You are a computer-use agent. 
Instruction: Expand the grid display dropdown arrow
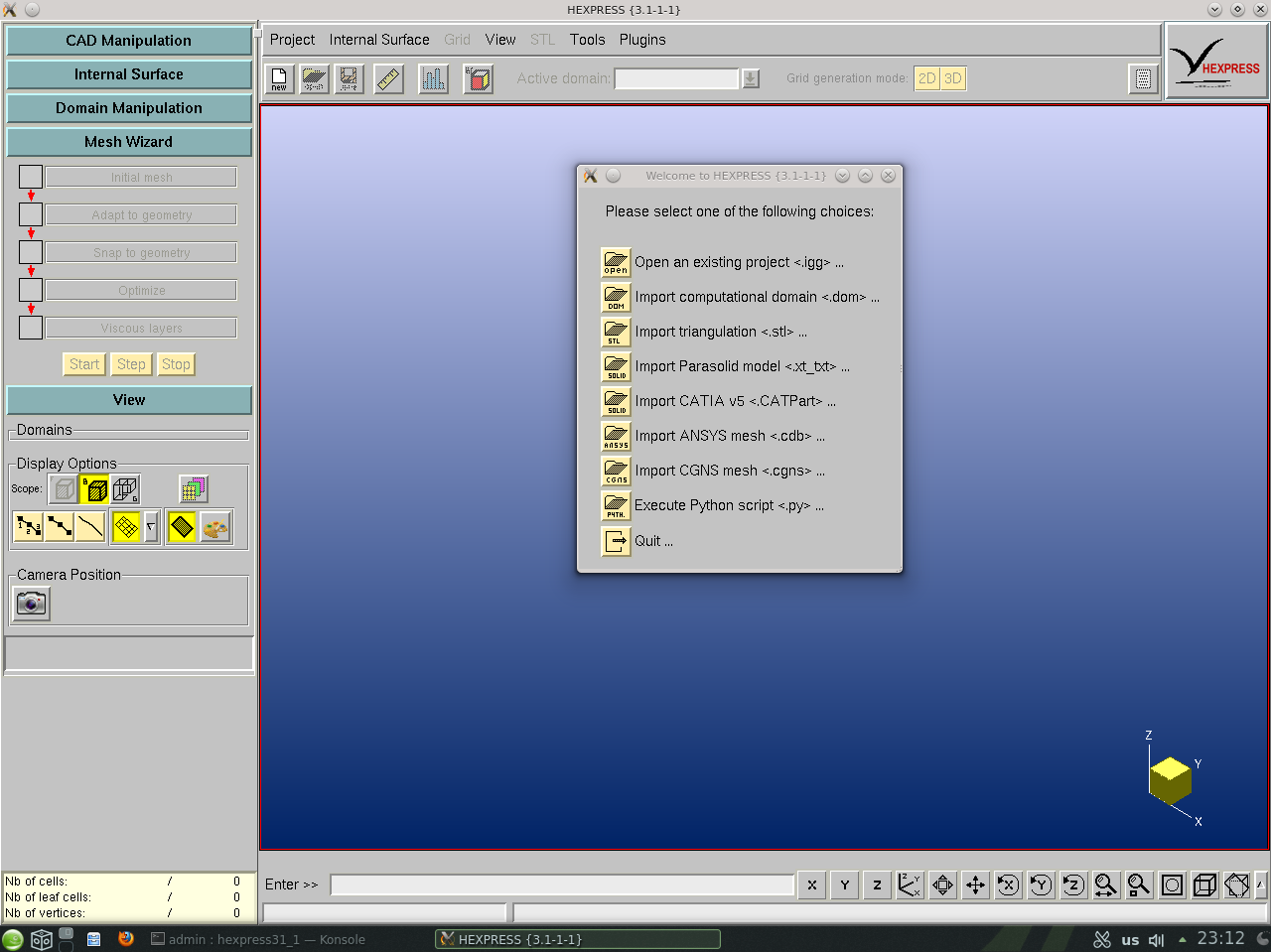(x=151, y=527)
